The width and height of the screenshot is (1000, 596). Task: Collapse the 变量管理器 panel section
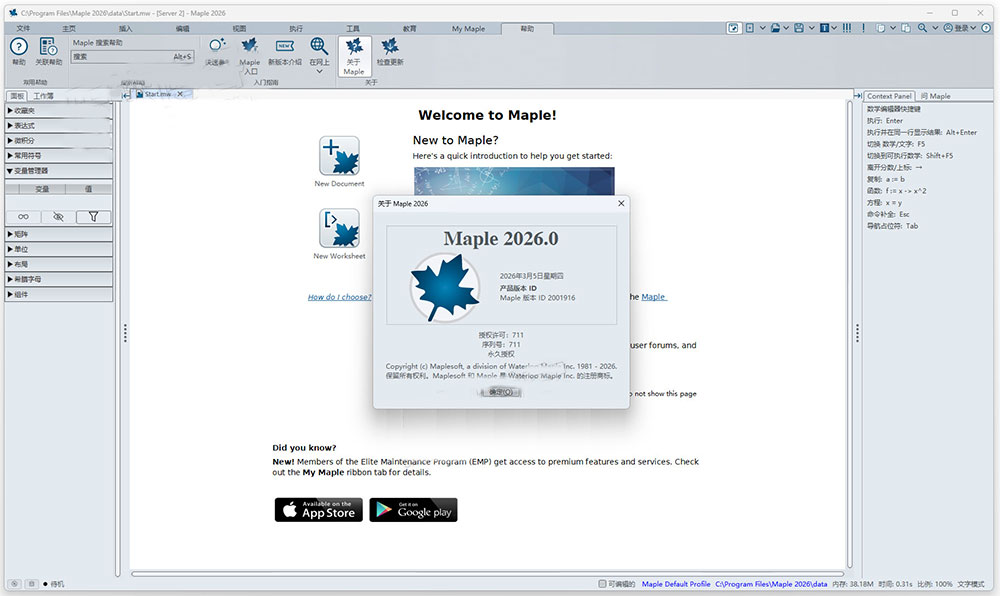point(32,169)
